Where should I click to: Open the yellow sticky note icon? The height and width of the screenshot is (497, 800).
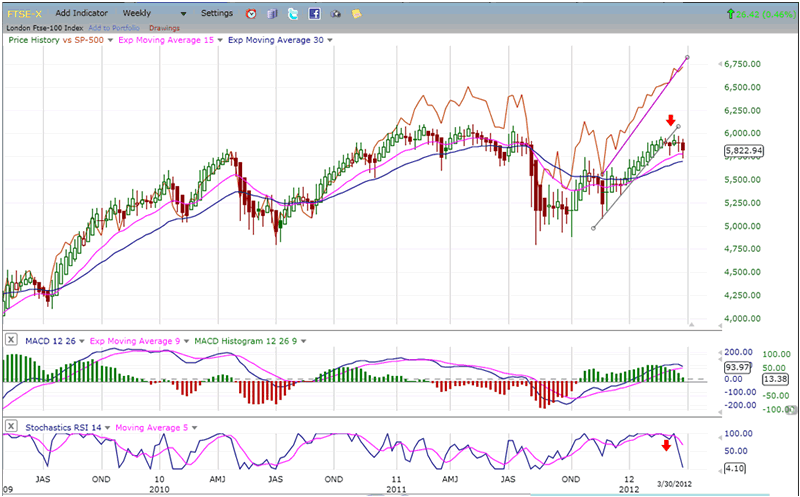[356, 14]
